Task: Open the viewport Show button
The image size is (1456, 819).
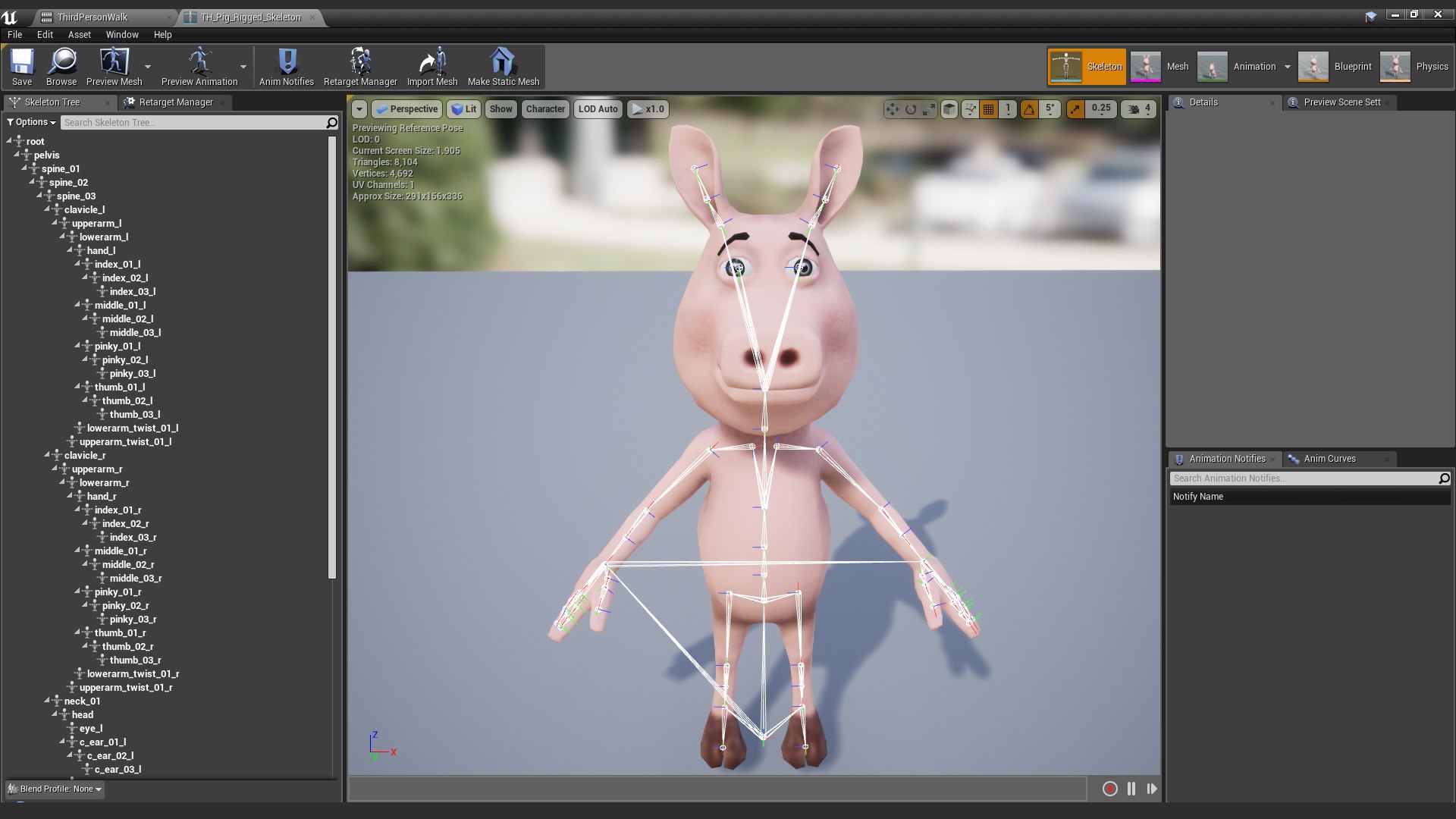Action: point(500,109)
